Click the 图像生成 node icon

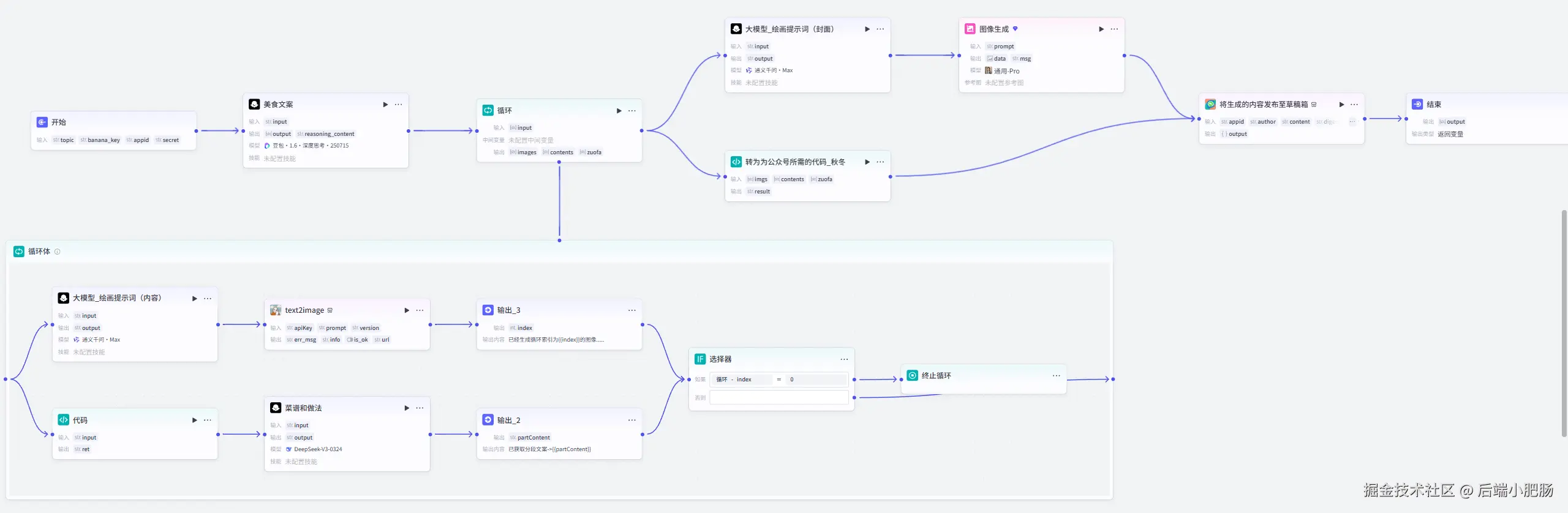[x=970, y=29]
